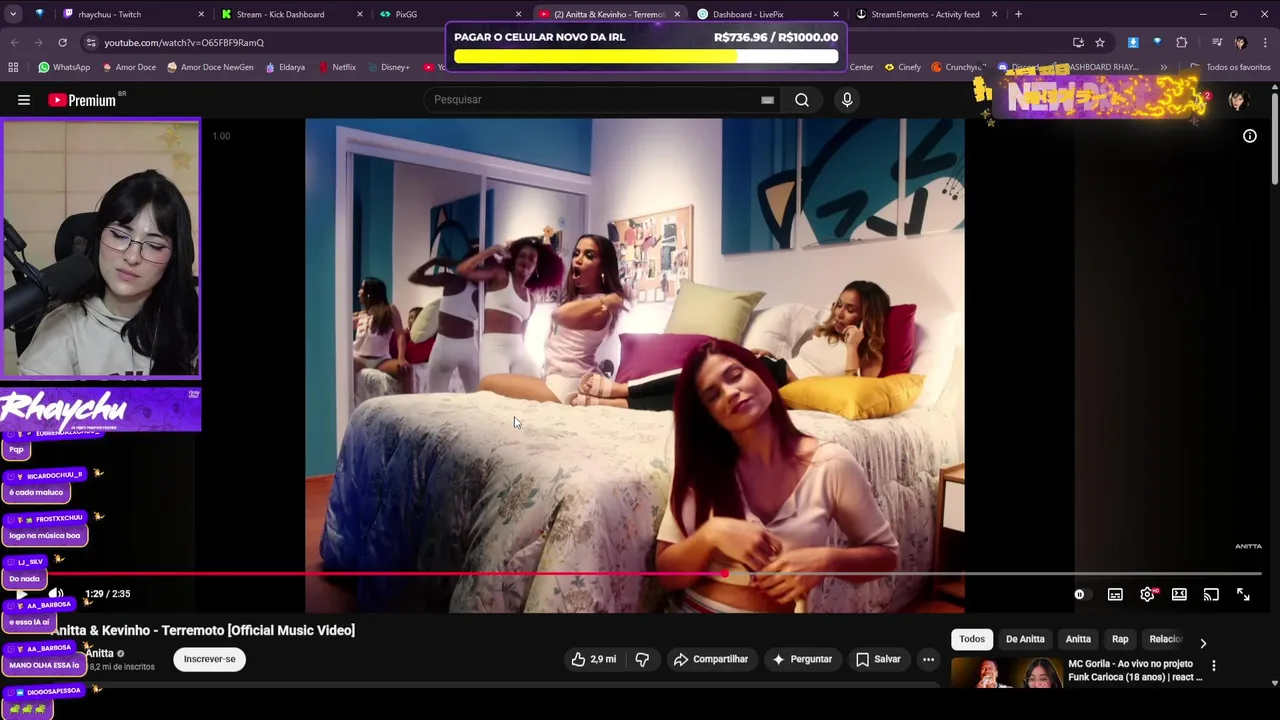Open Netflix bookmark
1280x720 pixels.
337,67
